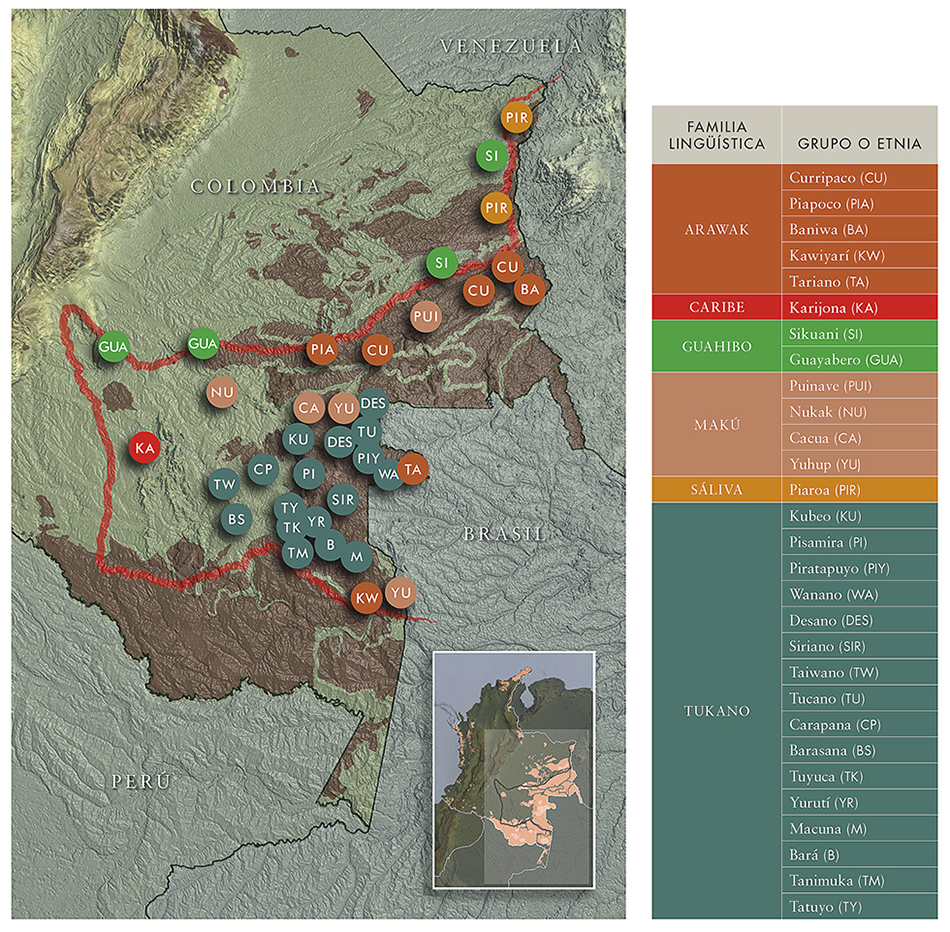Click the red KA Karijona marker
This screenshot has height=932, width=950.
(144, 448)
